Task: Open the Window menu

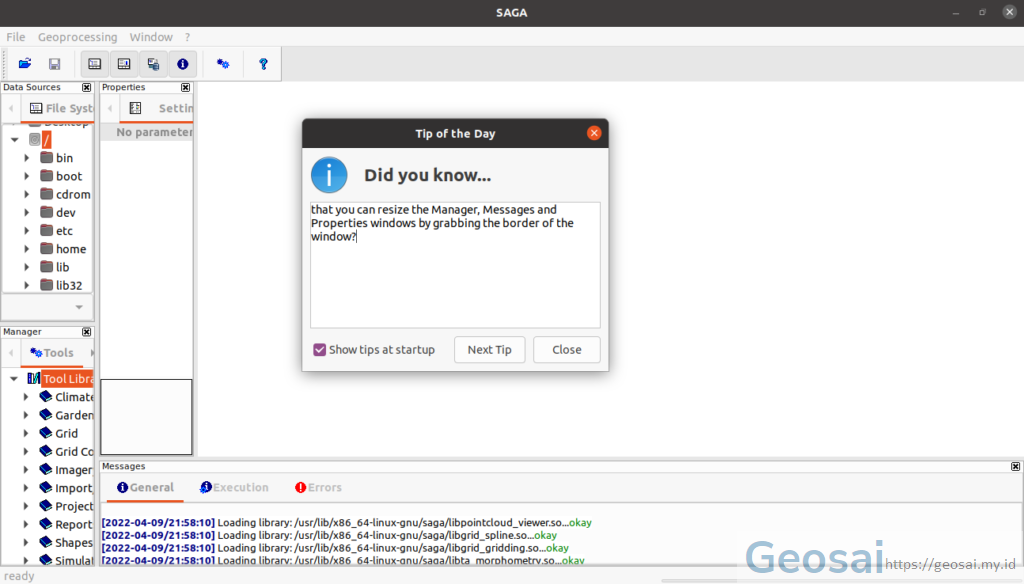Action: tap(151, 37)
